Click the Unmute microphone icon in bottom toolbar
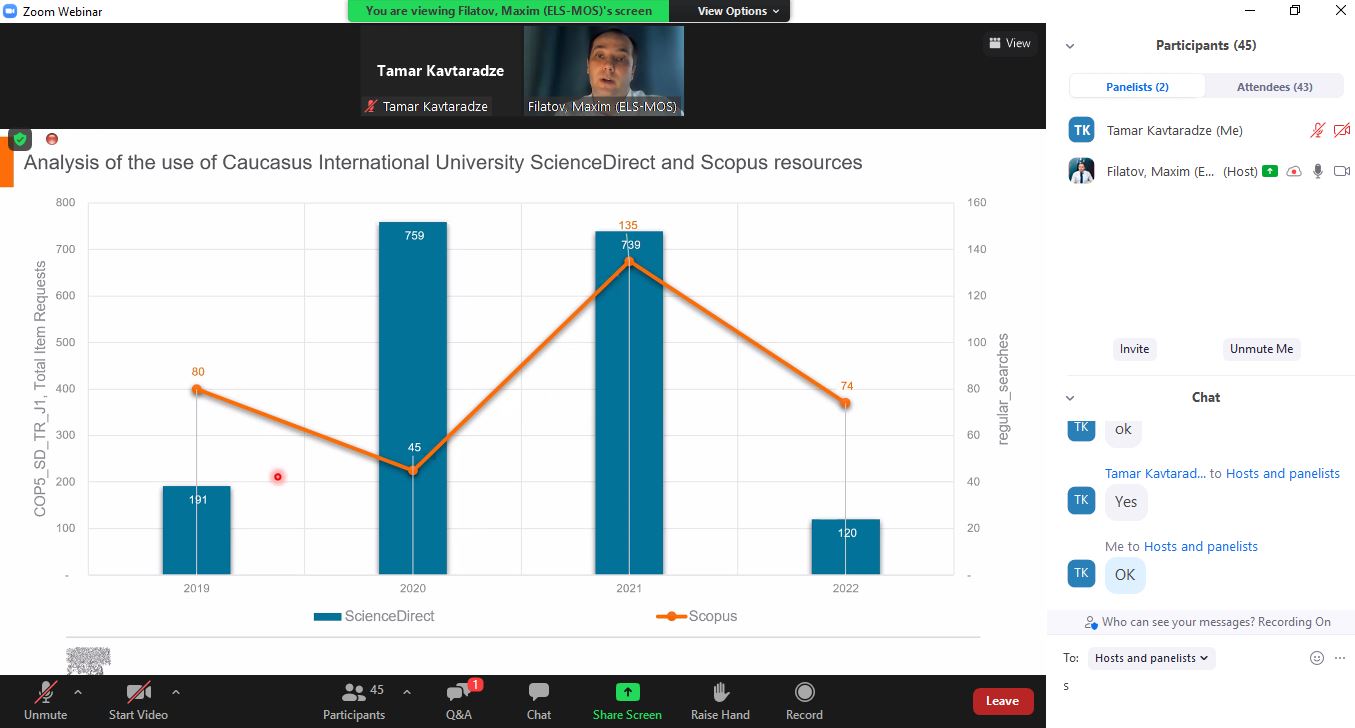Image resolution: width=1355 pixels, height=728 pixels. (x=45, y=692)
